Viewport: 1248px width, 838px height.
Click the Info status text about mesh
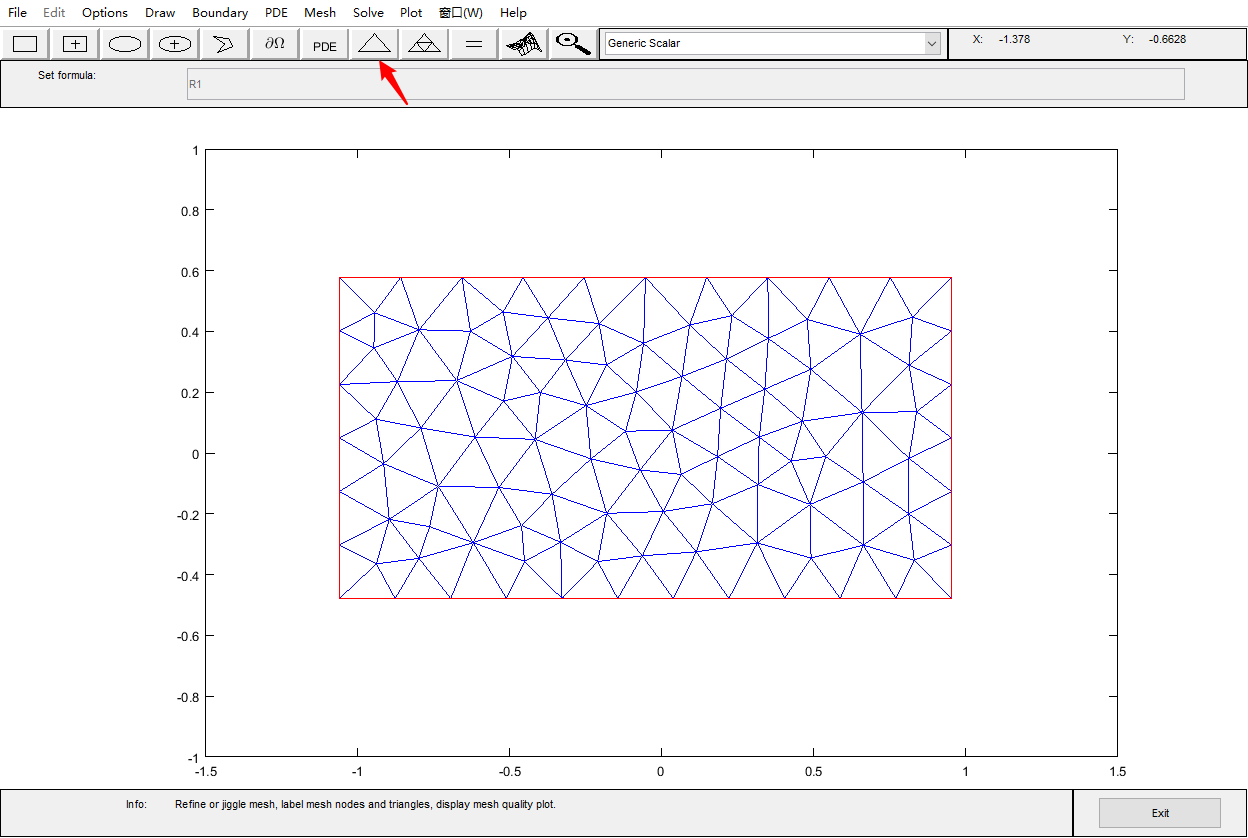365,804
